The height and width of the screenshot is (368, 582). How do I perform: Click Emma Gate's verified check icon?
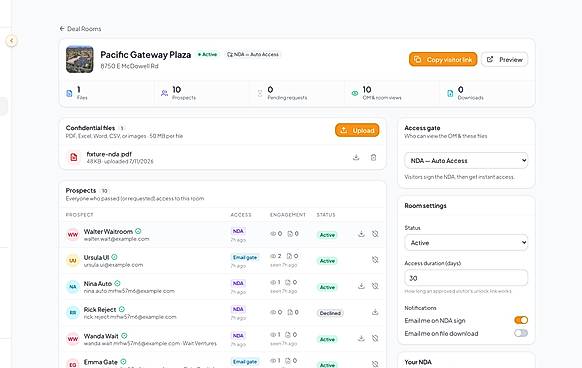click(123, 362)
